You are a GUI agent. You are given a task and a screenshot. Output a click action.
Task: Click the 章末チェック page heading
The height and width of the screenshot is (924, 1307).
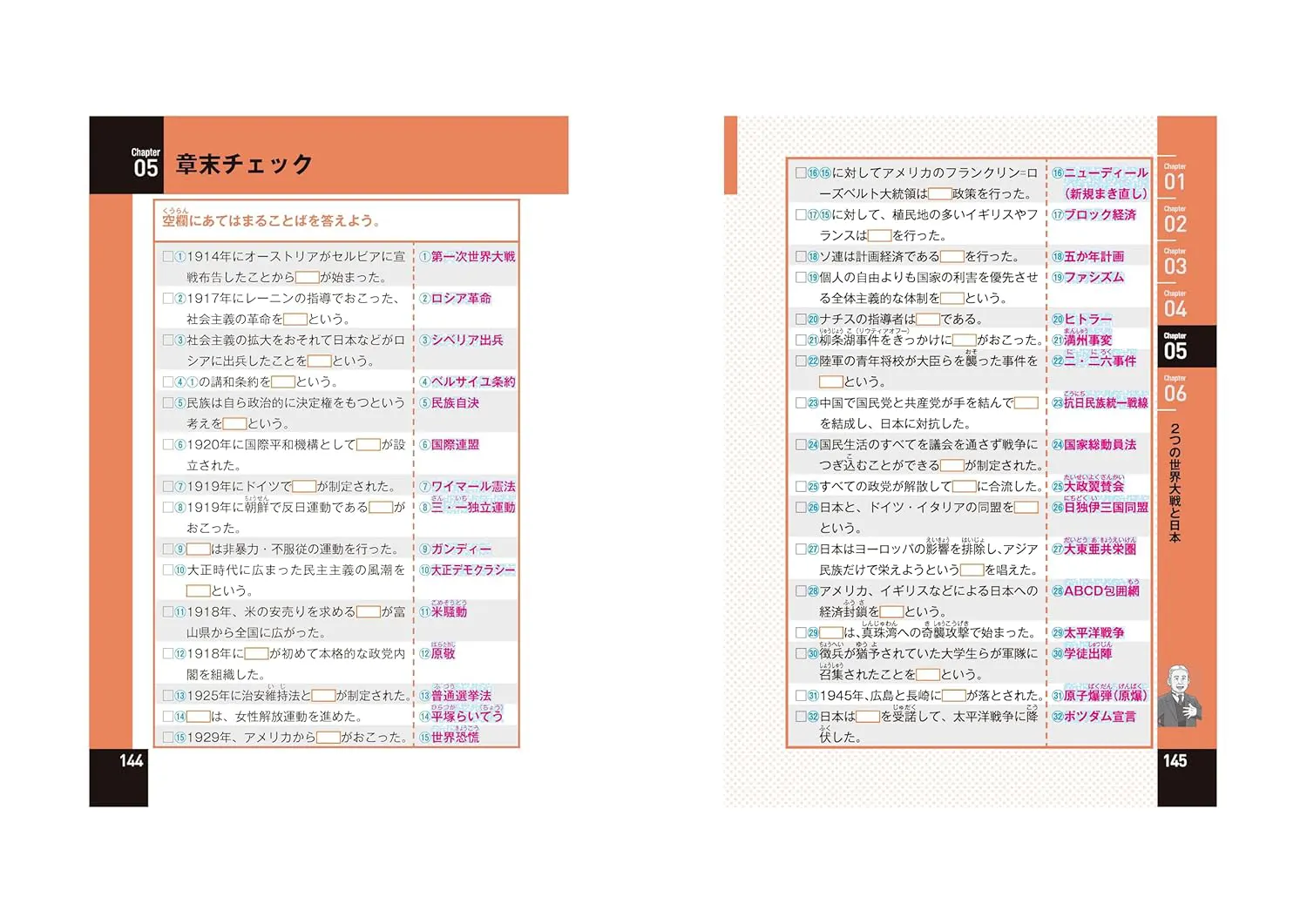(244, 164)
